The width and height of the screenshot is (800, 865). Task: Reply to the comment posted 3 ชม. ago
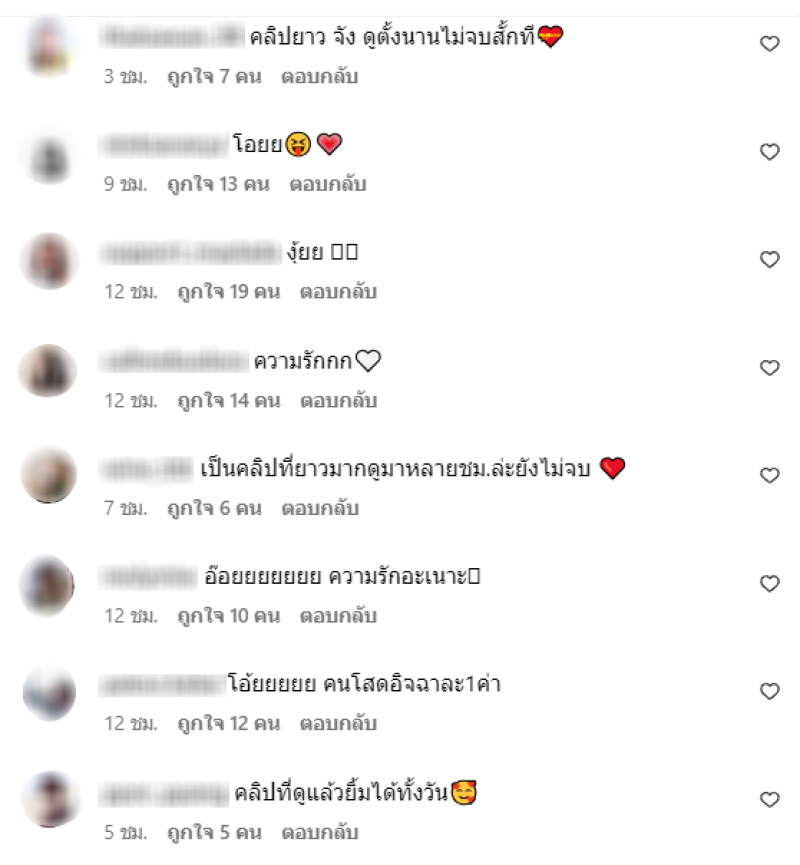319,77
